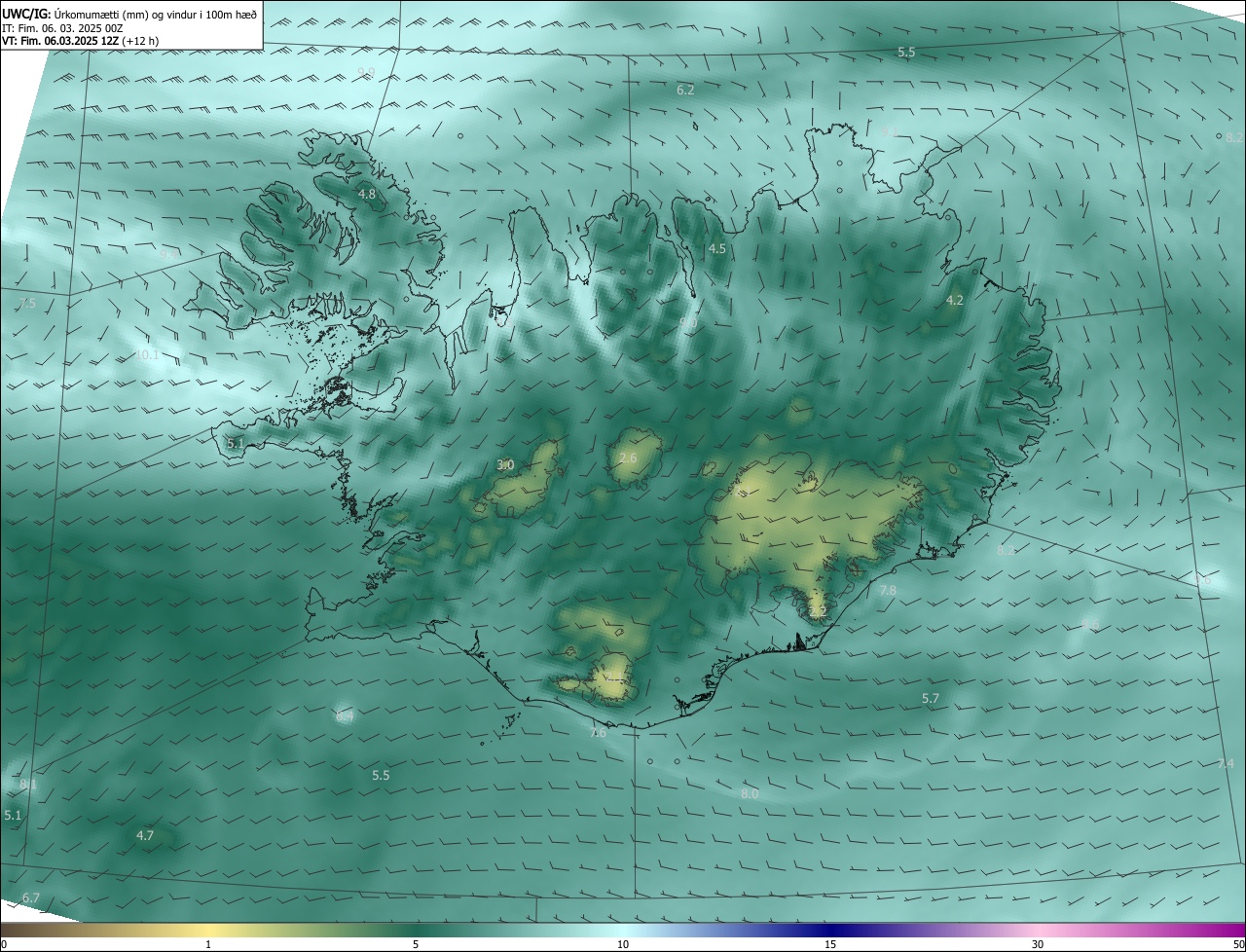This screenshot has height=952, width=1246.
Task: Click the 10.1 value west of Iceland
Action: click(x=147, y=355)
